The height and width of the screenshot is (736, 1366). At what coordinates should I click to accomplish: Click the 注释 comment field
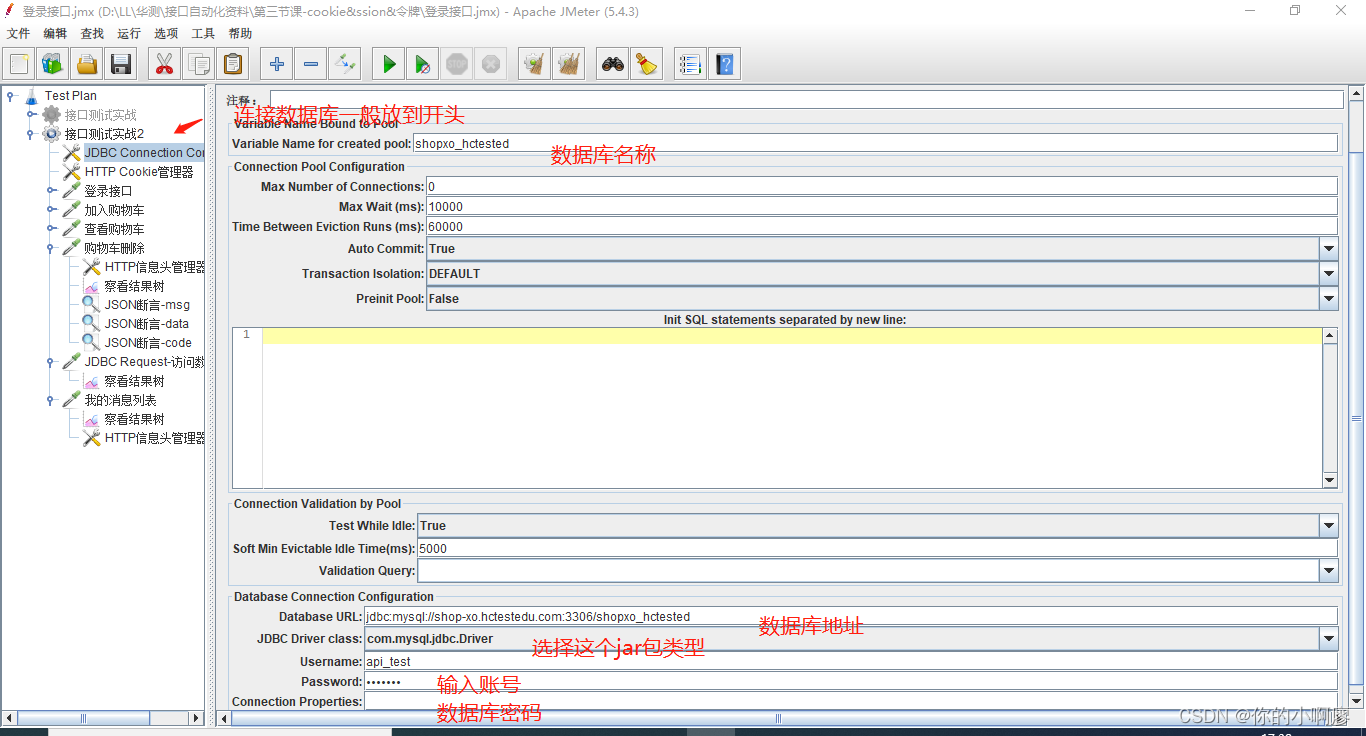pos(806,100)
